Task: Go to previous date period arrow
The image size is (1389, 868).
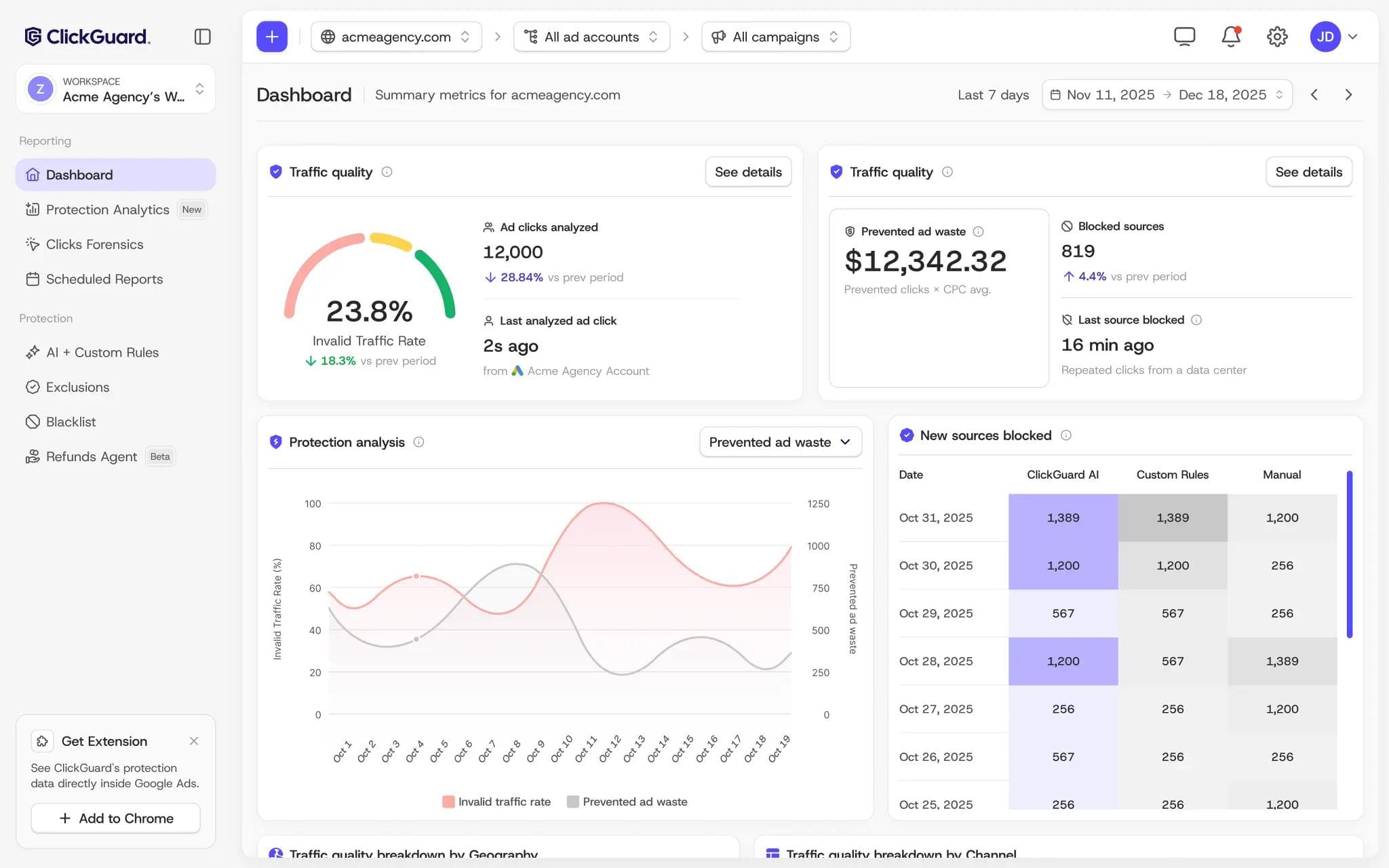Action: (1314, 95)
